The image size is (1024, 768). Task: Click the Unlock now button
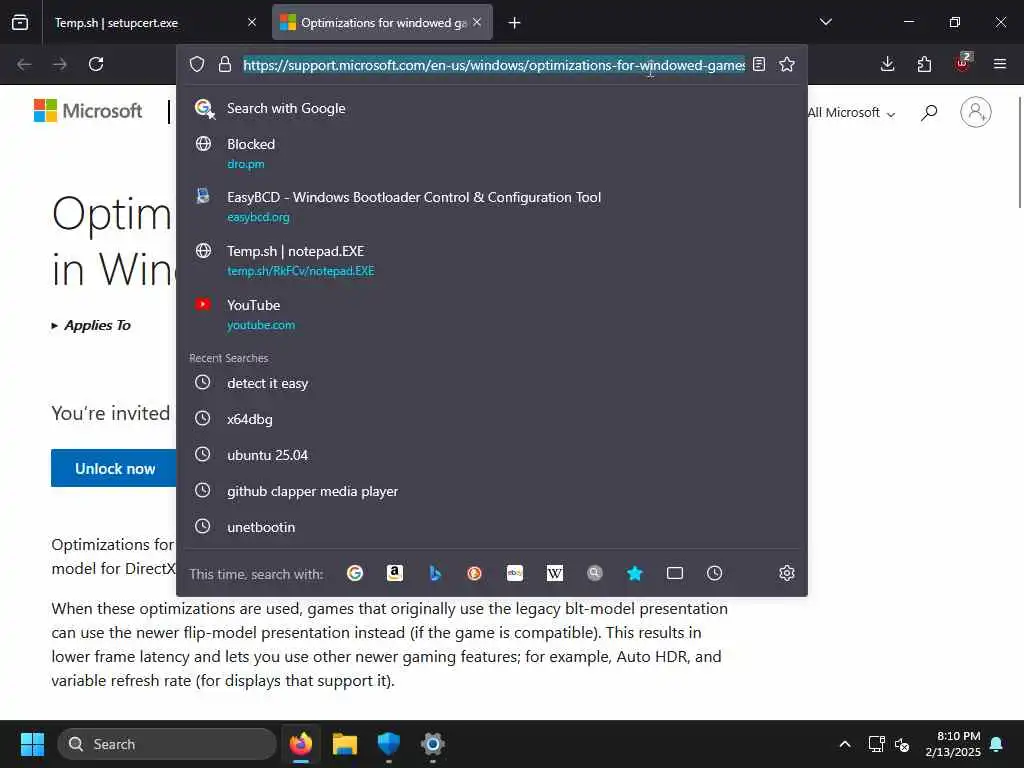[114, 468]
